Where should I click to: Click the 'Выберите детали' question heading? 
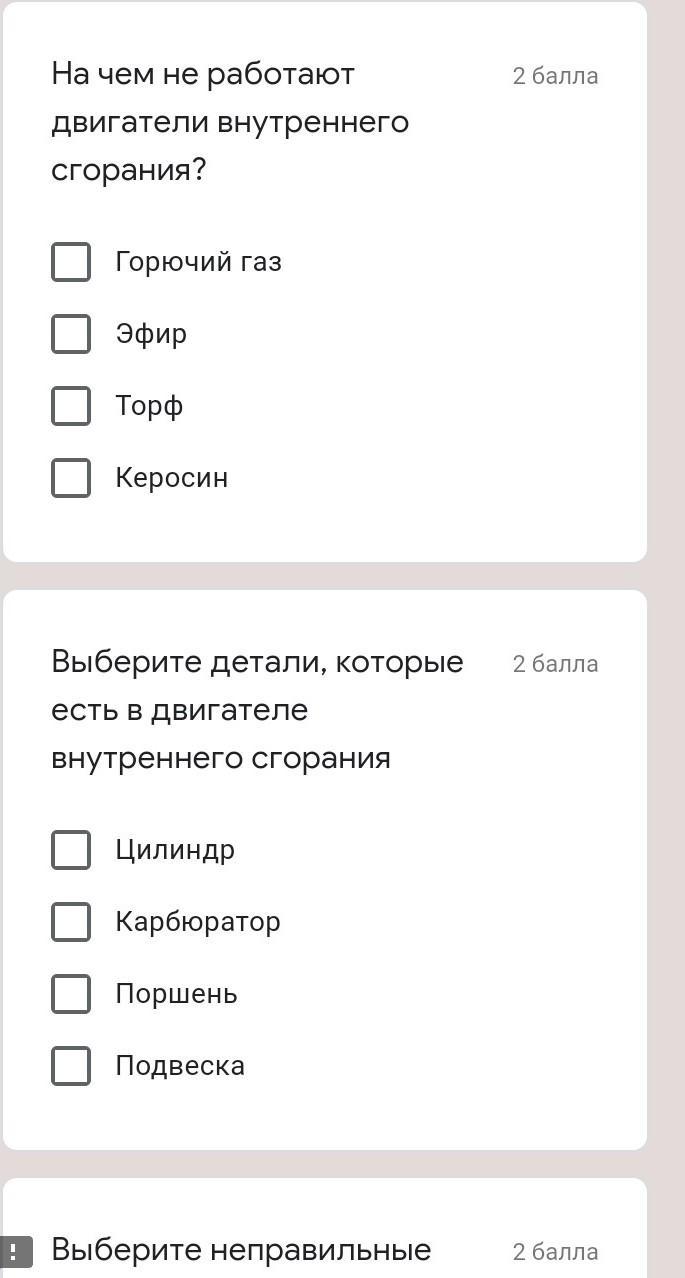pos(257,710)
